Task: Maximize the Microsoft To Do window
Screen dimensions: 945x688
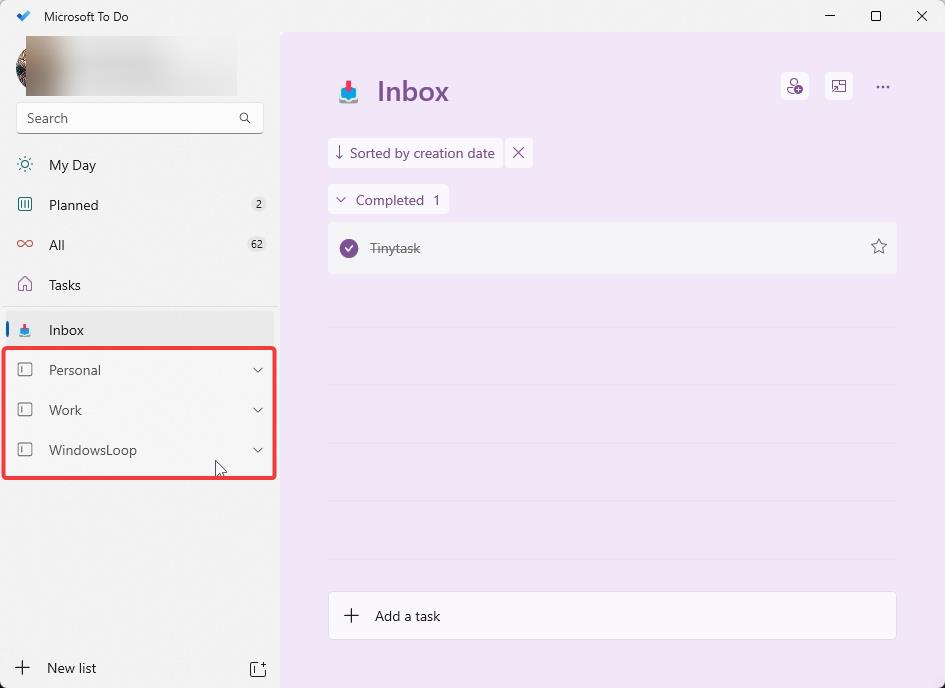Action: point(876,16)
